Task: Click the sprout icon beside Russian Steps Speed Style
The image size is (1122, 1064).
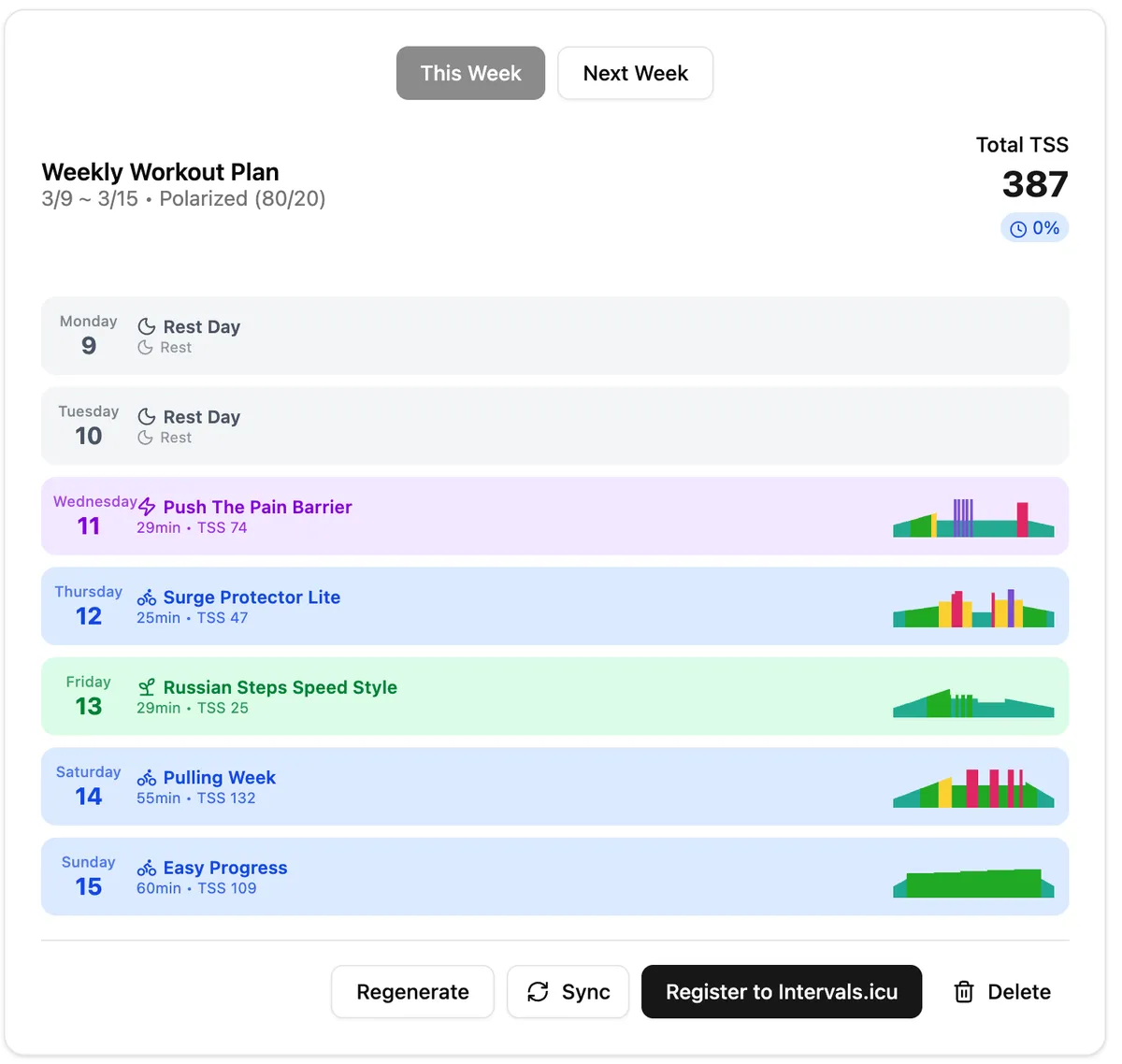Action: (147, 687)
